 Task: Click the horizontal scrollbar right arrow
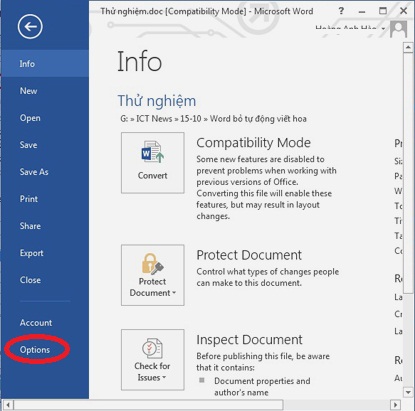pyautogui.click(x=395, y=405)
